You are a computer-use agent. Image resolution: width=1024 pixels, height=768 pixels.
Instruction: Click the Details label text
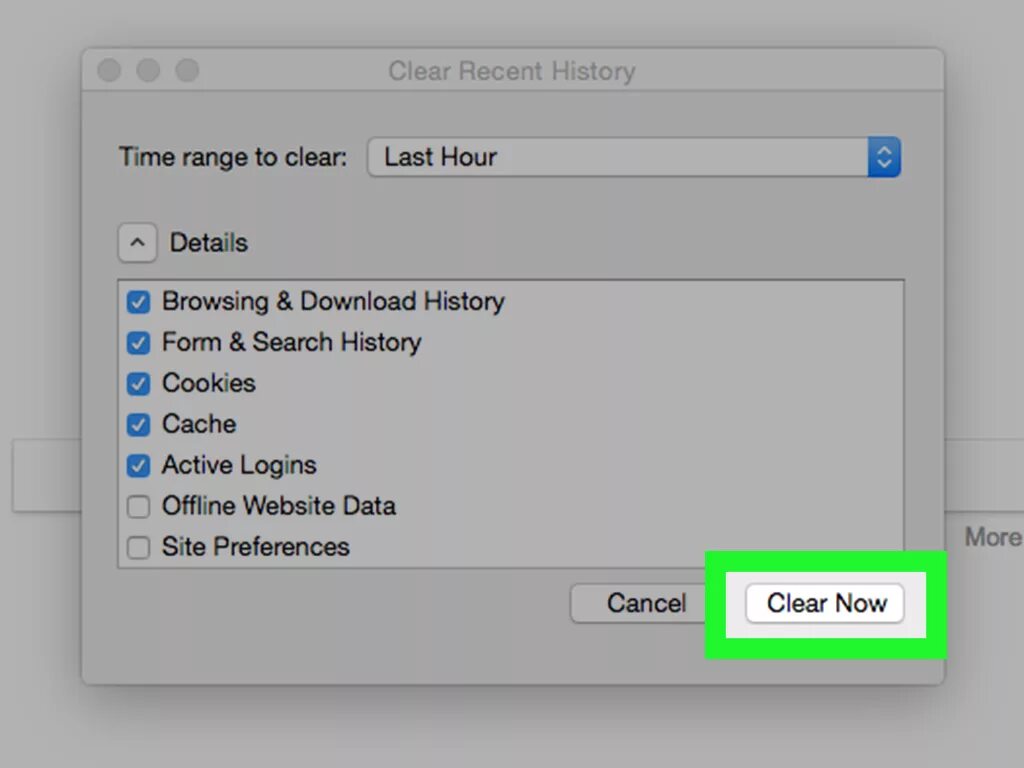pyautogui.click(x=208, y=243)
